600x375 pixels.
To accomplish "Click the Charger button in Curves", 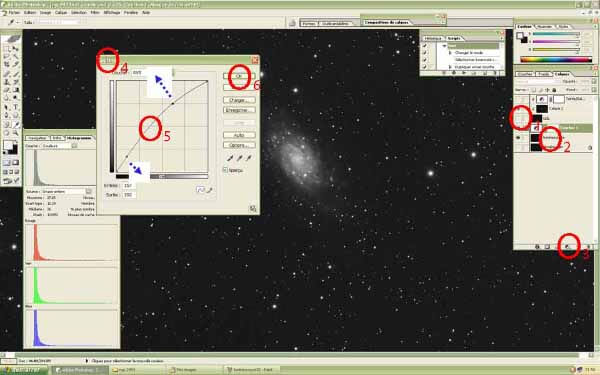I will point(239,100).
